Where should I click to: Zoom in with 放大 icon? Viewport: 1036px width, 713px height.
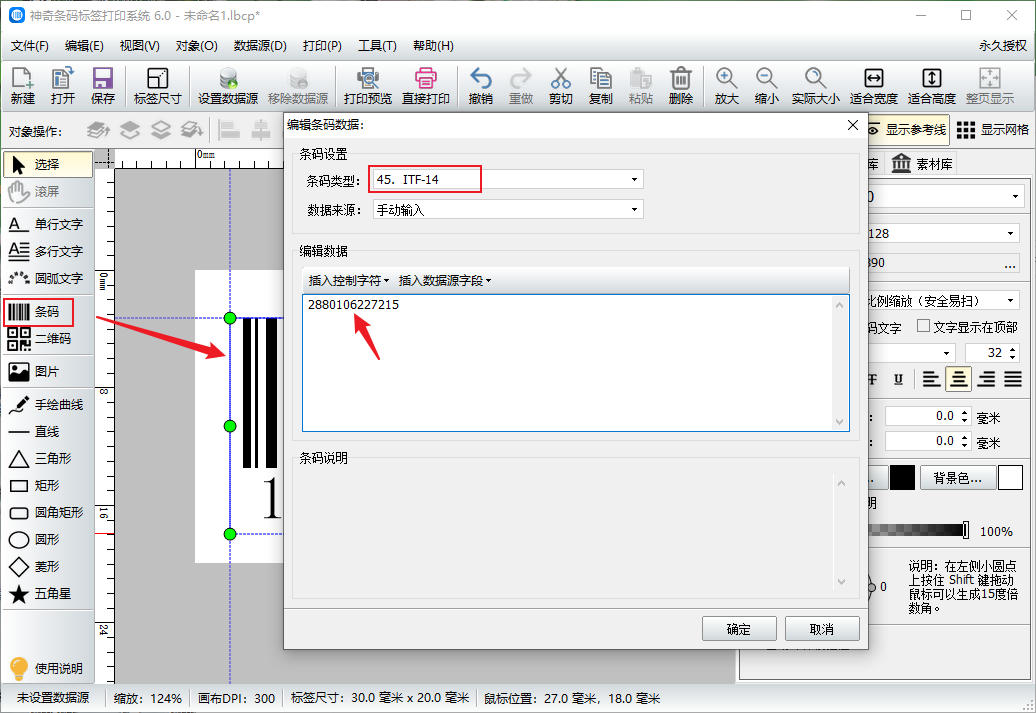coord(726,86)
